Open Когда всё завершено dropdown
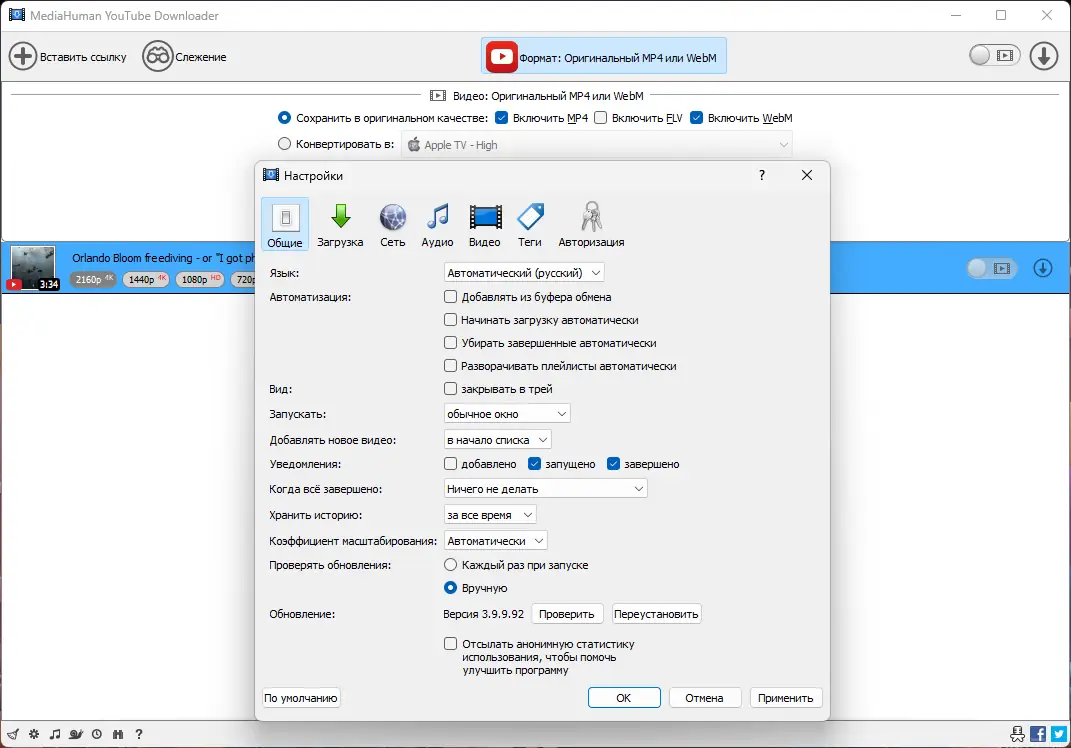Viewport: 1071px width, 748px height. coord(545,489)
